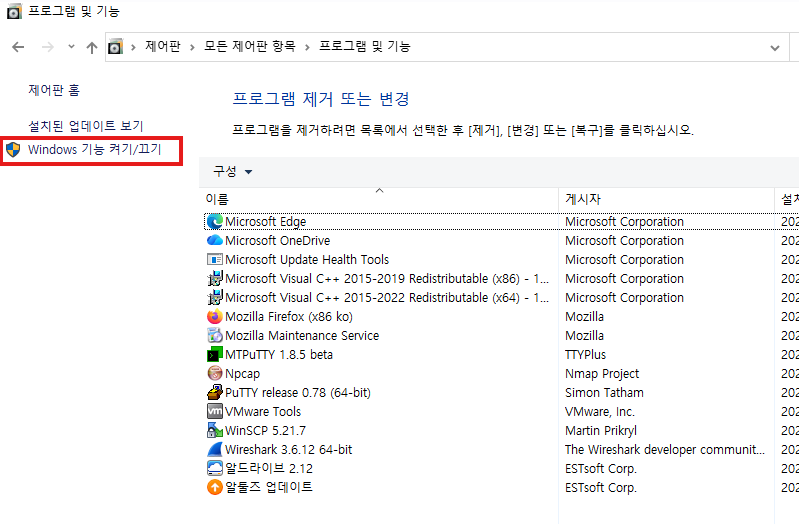Viewport: 799px width, 524px height.
Task: Click publisher VMware, Inc. cell
Action: [x=600, y=411]
